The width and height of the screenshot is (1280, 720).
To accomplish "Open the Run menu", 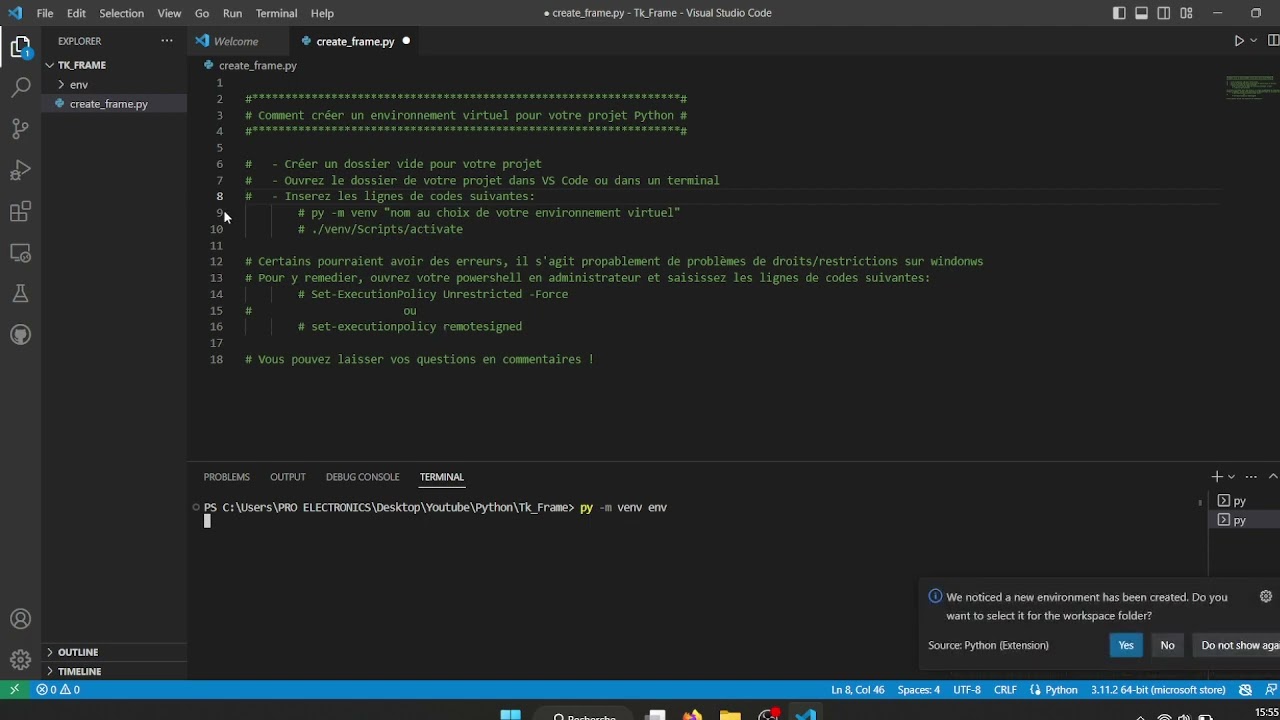I will (x=232, y=13).
